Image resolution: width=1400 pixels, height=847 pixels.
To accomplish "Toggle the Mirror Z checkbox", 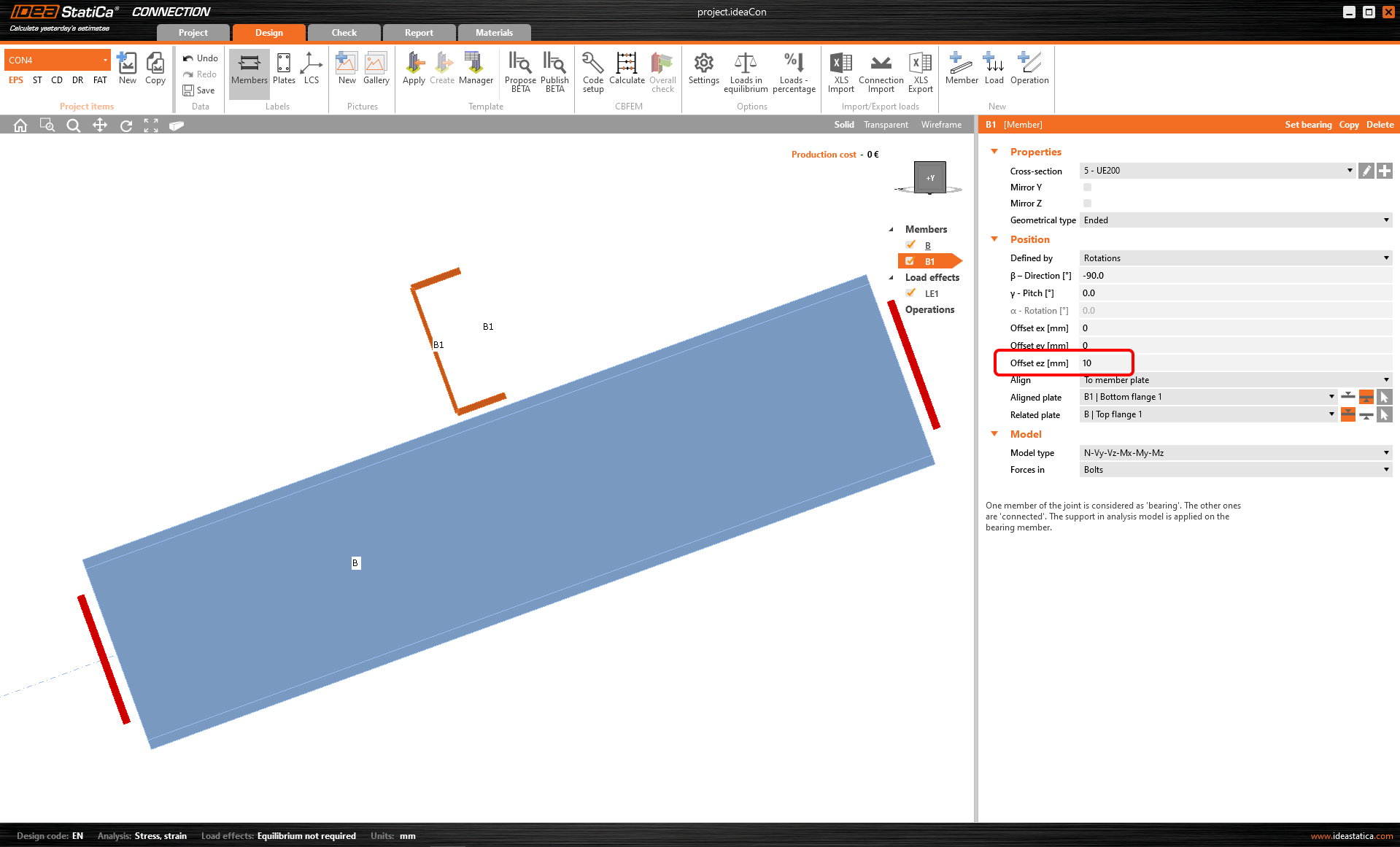I will coord(1087,204).
